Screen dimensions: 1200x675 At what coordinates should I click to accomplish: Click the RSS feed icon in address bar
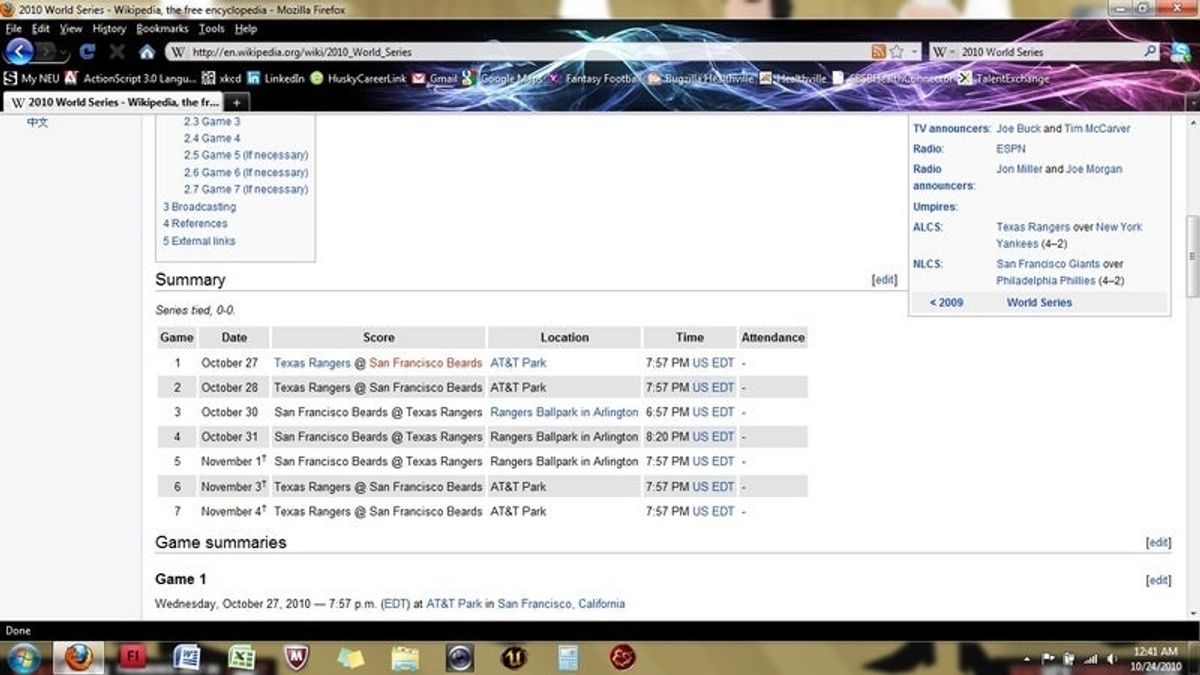tap(878, 51)
